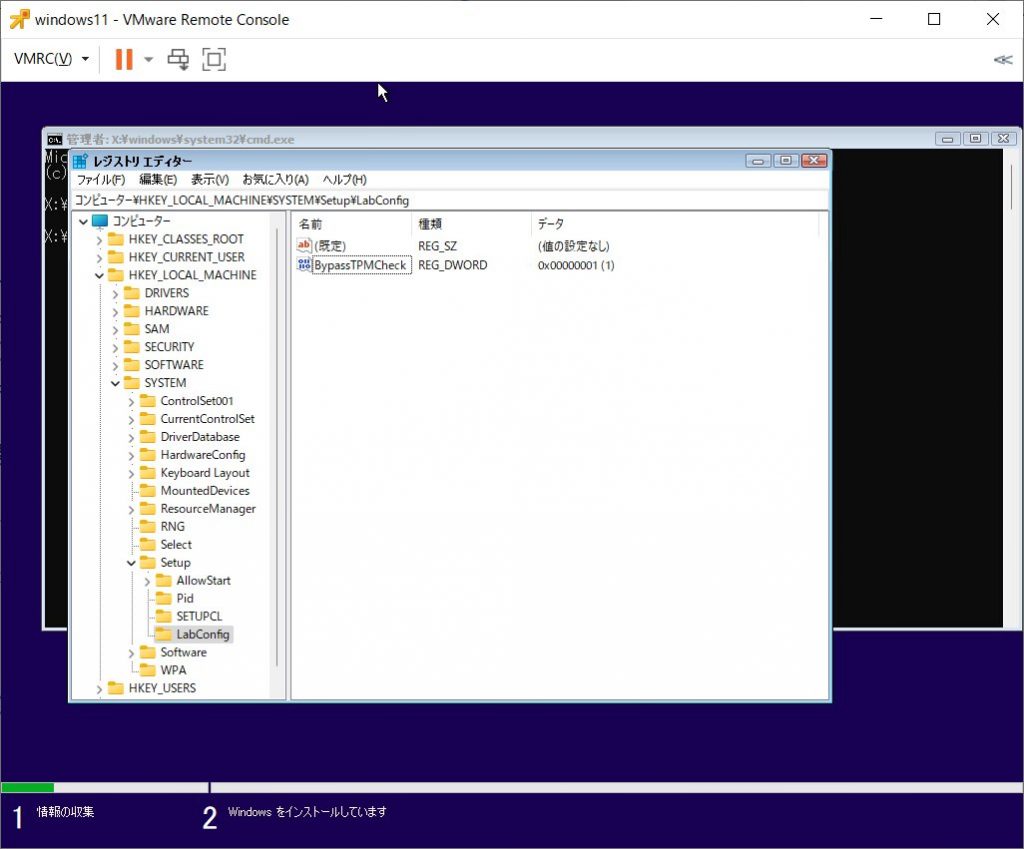Screen dimensions: 1024x849
Task: Expand the HKEY_CURRENT_USER key
Action: tap(99, 258)
